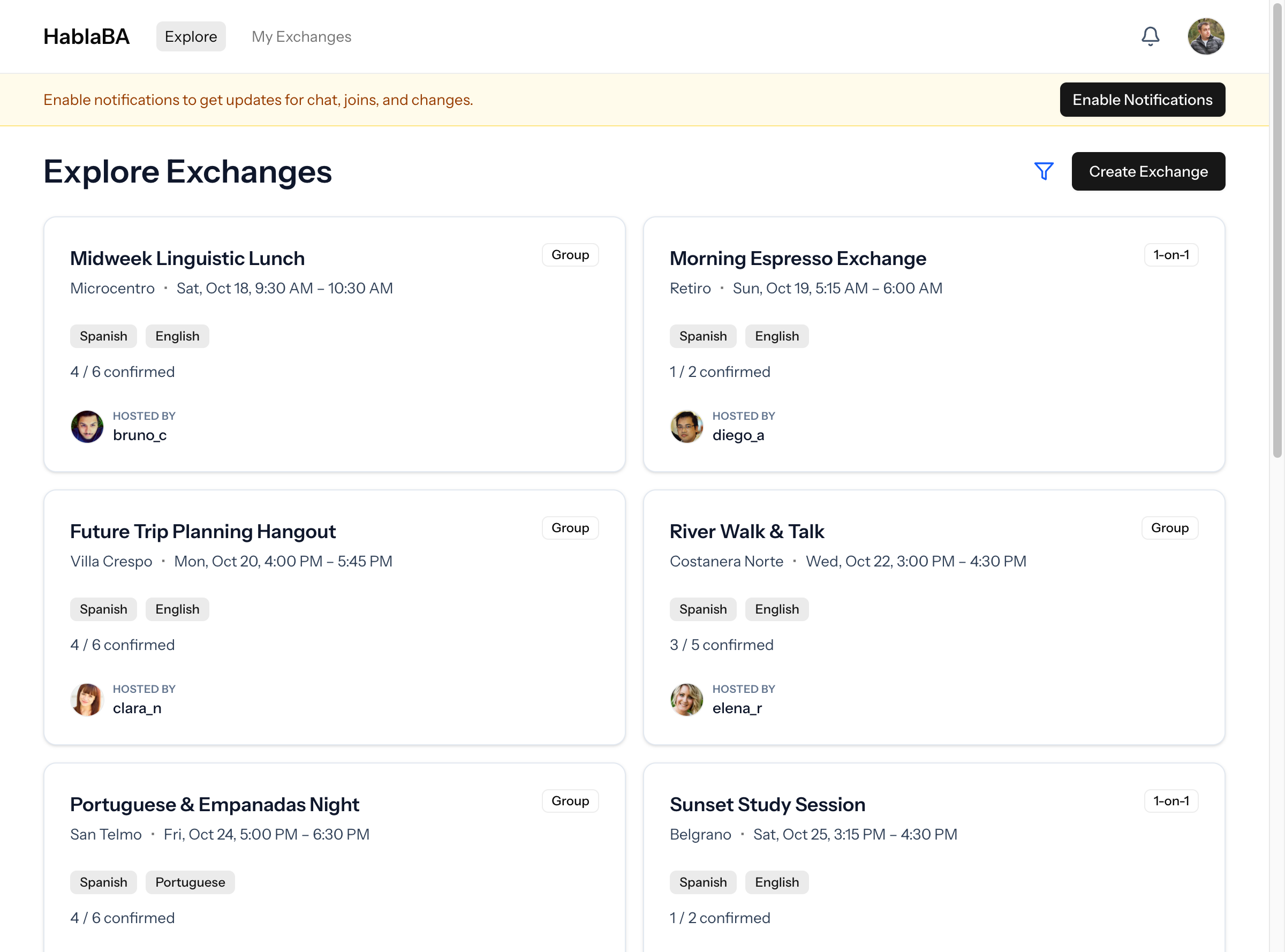Open the notifications bell icon
Viewport: 1285px width, 952px height.
pos(1150,36)
